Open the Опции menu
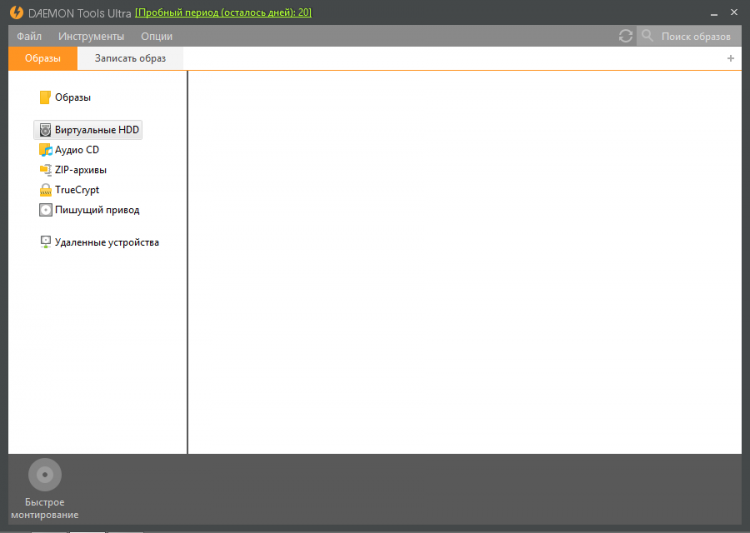Screen dimensions: 750x533 coord(156,36)
